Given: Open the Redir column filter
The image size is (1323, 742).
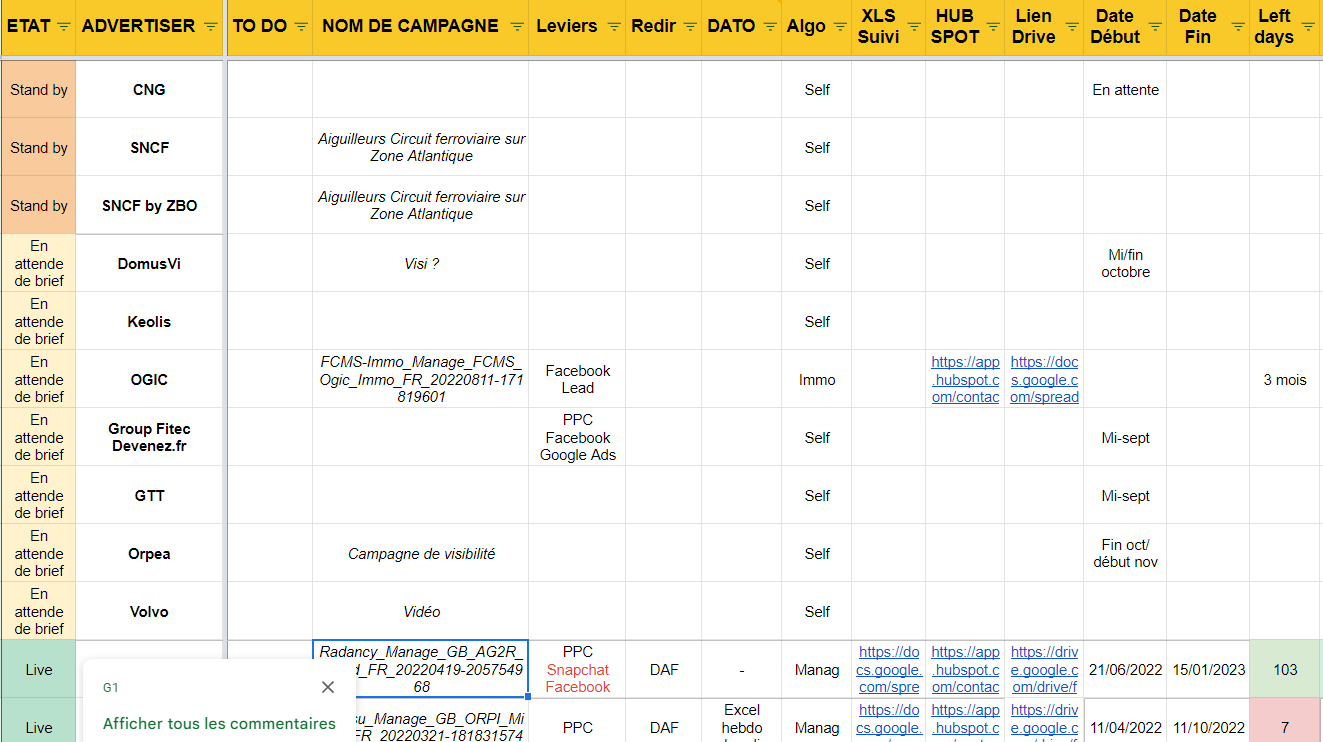Looking at the screenshot, I should coord(690,27).
